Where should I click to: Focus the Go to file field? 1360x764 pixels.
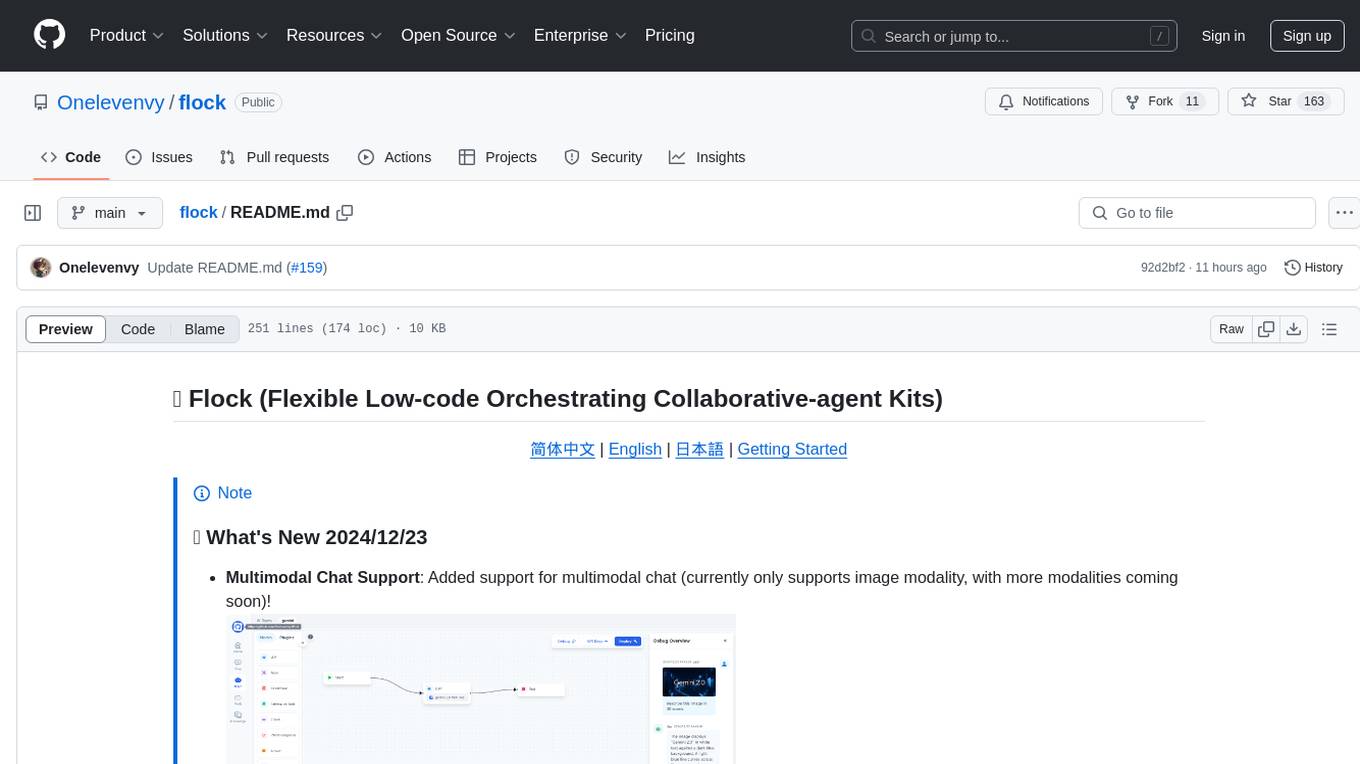(1197, 213)
